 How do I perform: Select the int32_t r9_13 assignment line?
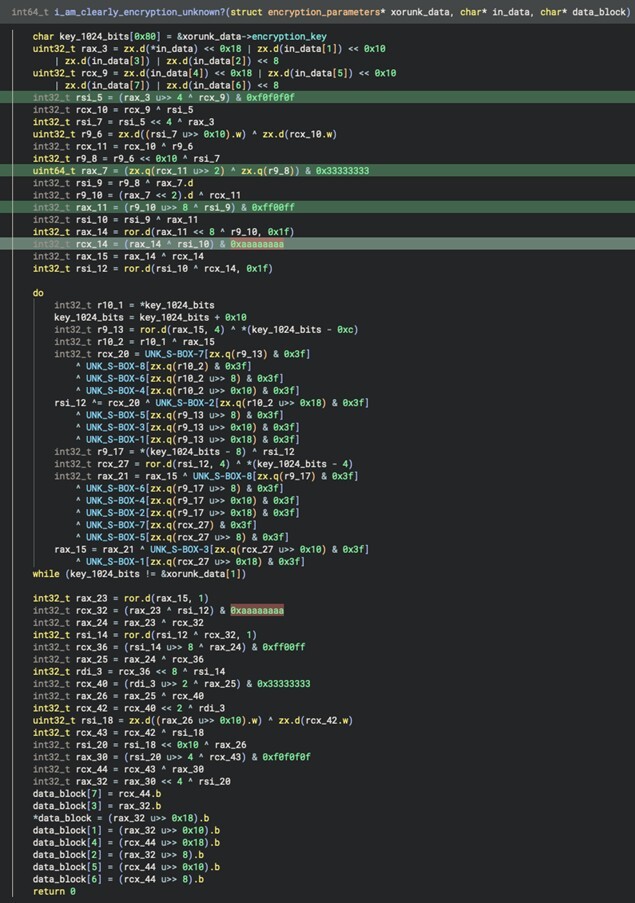click(x=206, y=329)
